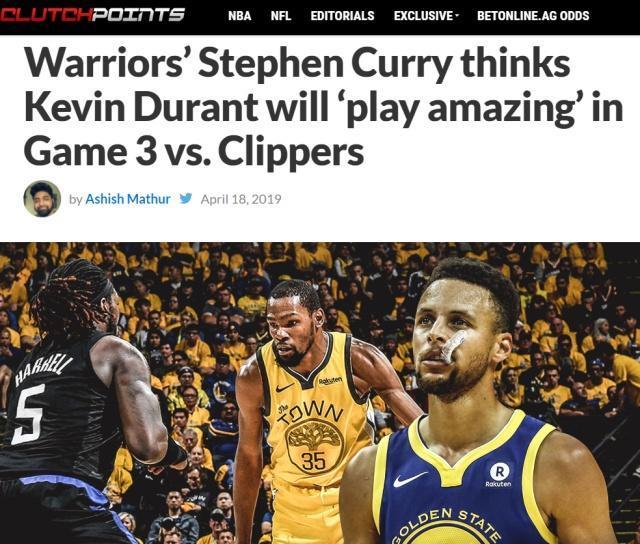Click the number 5 on black jersey
The height and width of the screenshot is (544, 640).
(28, 414)
